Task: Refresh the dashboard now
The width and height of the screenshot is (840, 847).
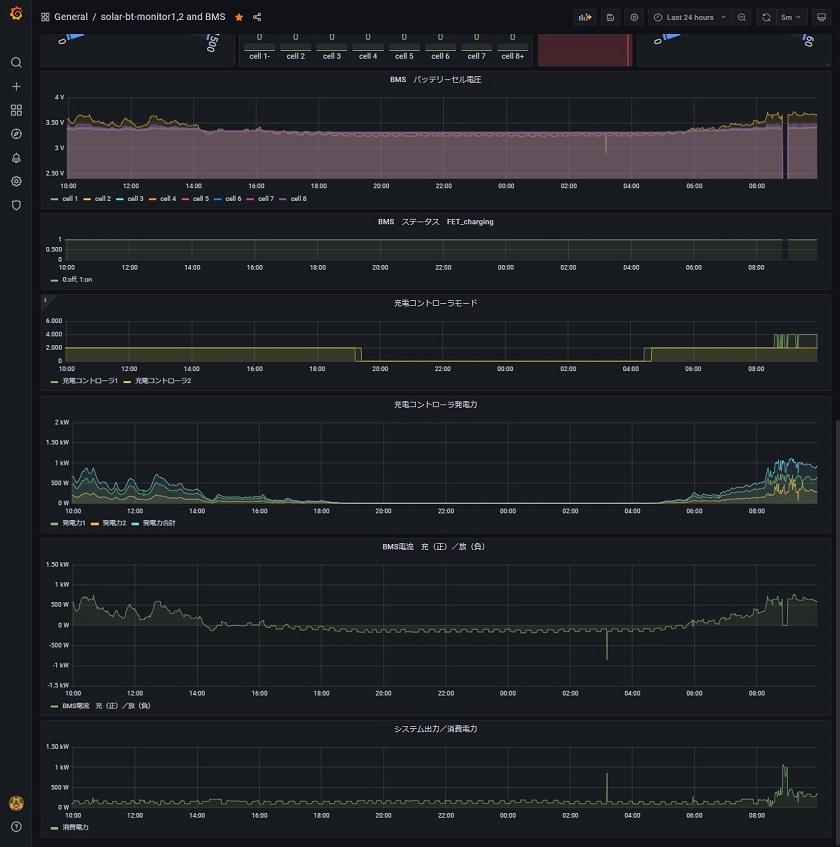Action: [x=766, y=17]
